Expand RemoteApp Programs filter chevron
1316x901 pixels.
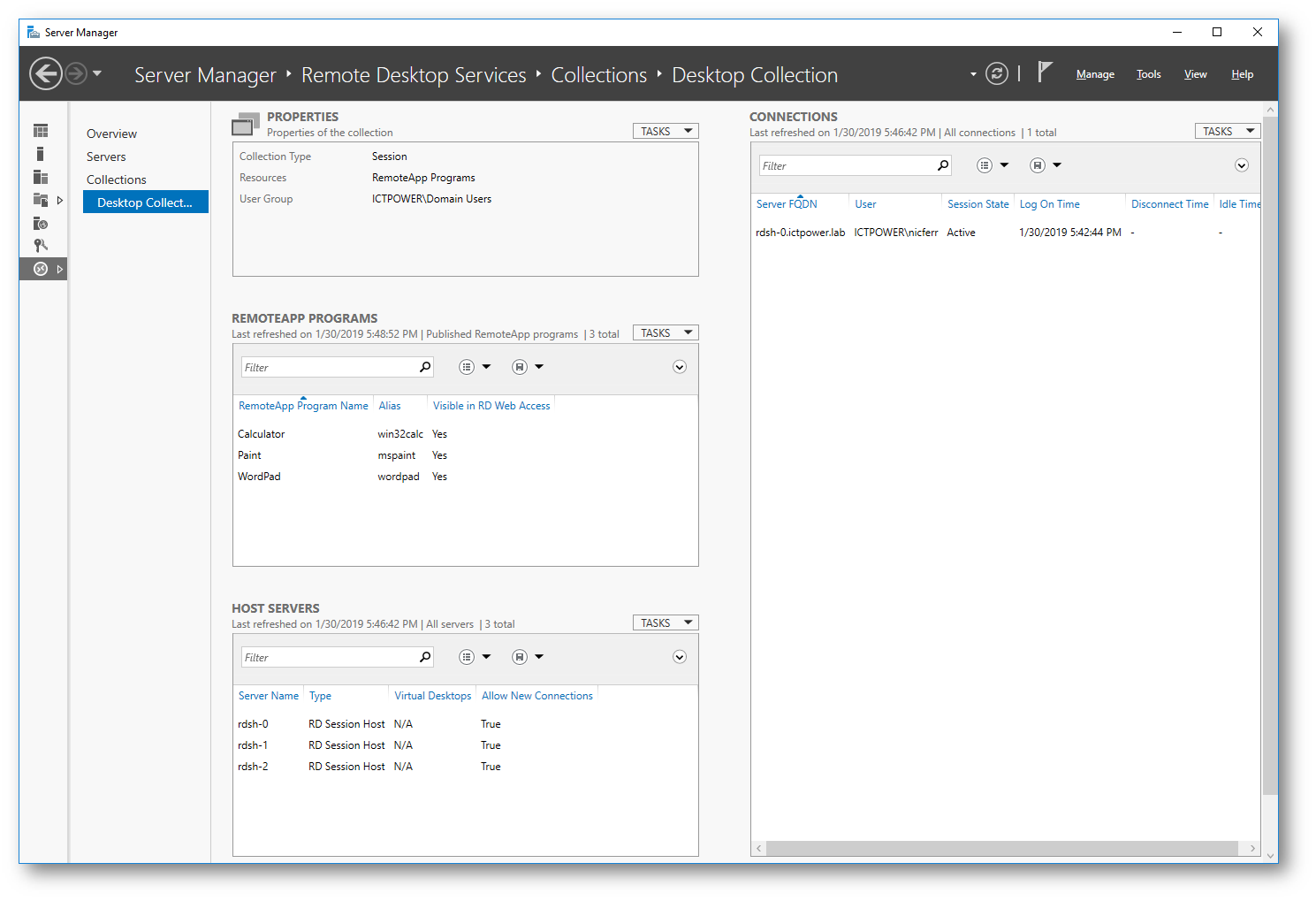tap(680, 367)
